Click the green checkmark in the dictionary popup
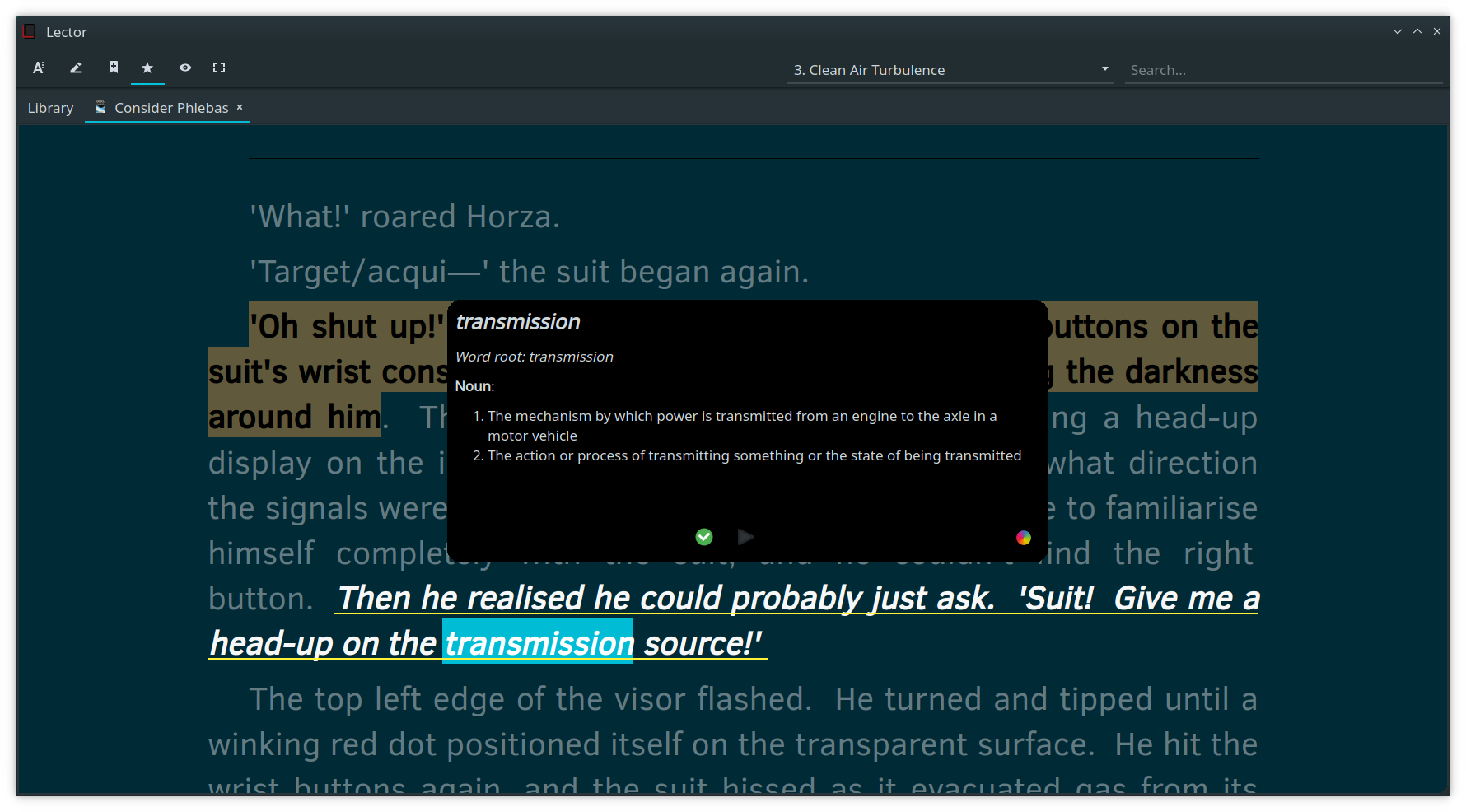This screenshot has width=1466, height=812. pyautogui.click(x=704, y=537)
